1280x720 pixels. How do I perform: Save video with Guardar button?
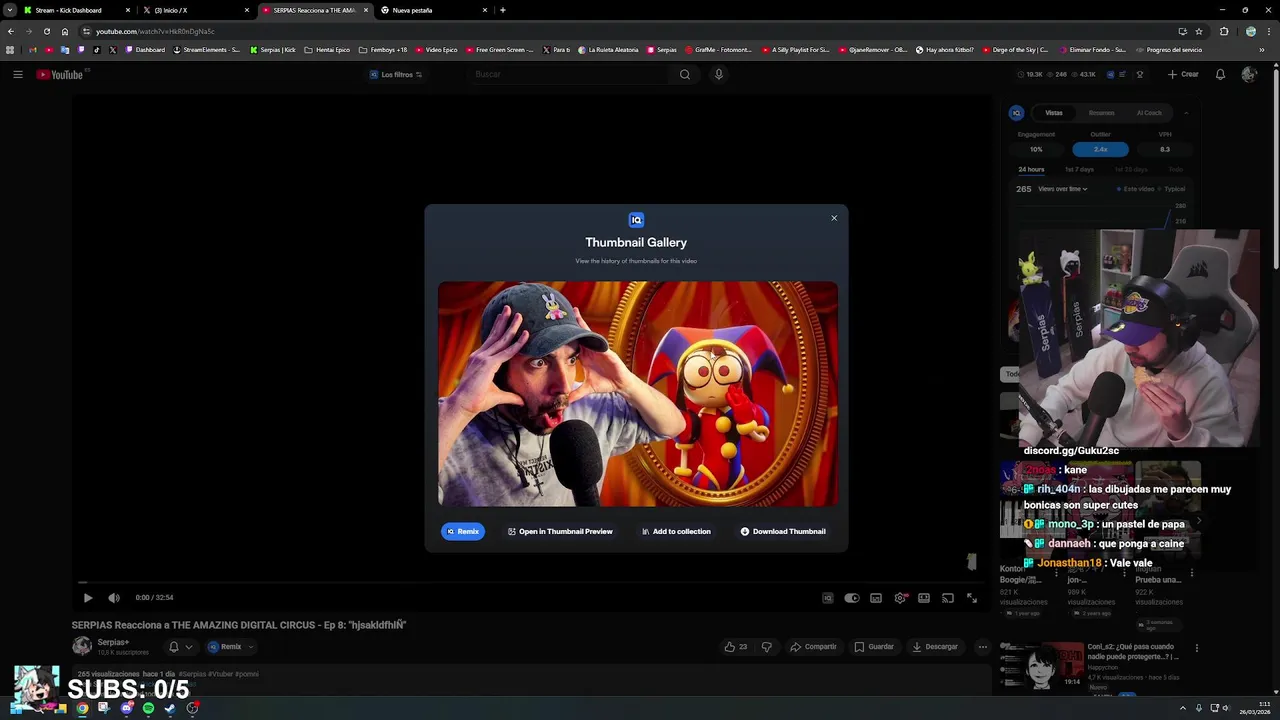pyautogui.click(x=874, y=647)
